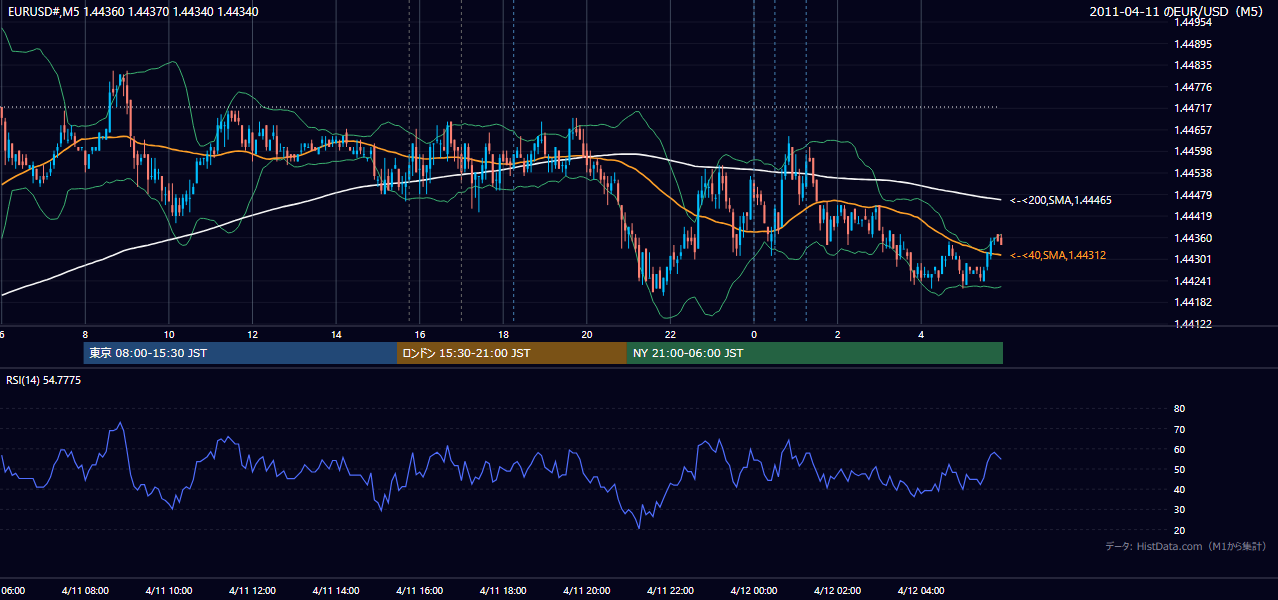The image size is (1278, 600).
Task: Click price axis value 1.44954
Action: click(x=1193, y=22)
